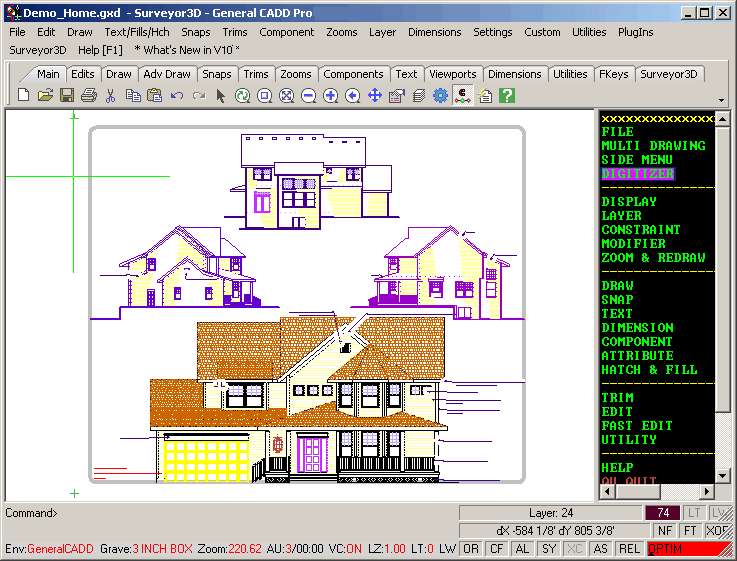Open the Zooms dropdown menu in menu bar
The height and width of the screenshot is (561, 737).
coord(341,32)
